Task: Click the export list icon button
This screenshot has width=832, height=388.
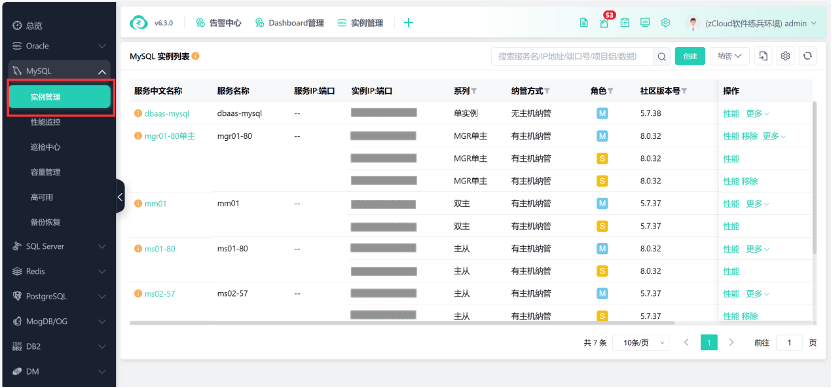Action: pos(763,56)
